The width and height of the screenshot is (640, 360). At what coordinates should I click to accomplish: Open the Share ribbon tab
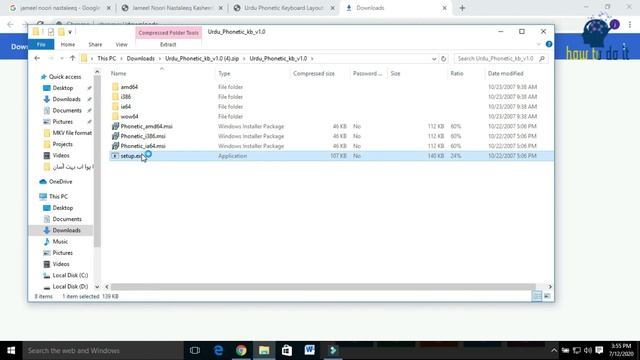click(95, 44)
